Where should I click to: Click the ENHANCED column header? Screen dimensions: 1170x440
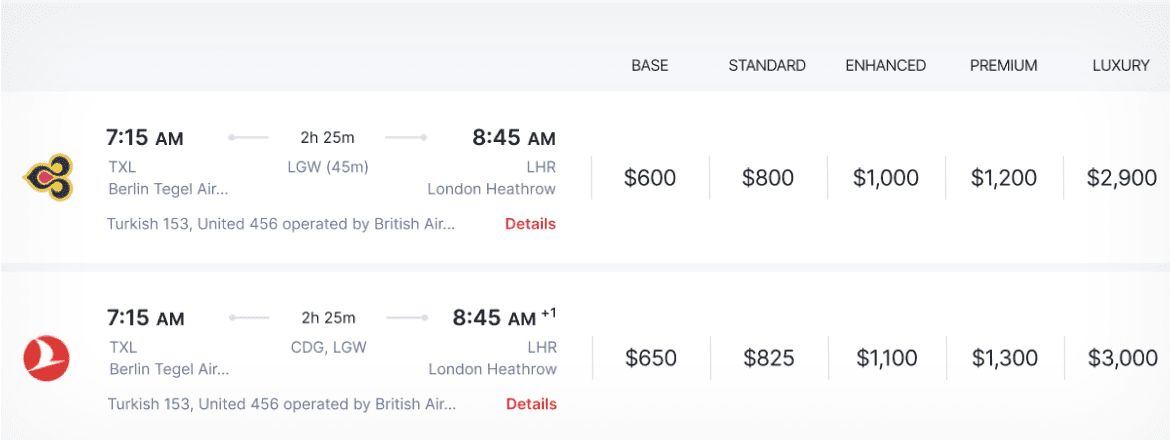(886, 66)
